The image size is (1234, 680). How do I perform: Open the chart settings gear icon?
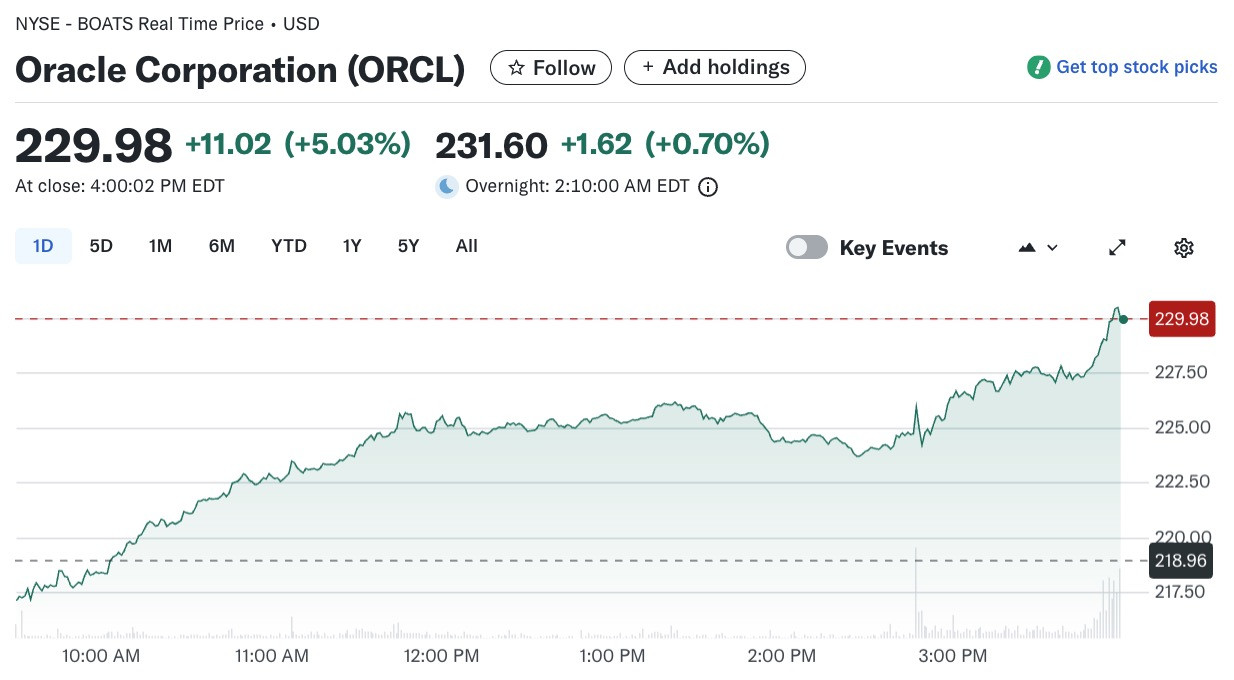pyautogui.click(x=1184, y=248)
